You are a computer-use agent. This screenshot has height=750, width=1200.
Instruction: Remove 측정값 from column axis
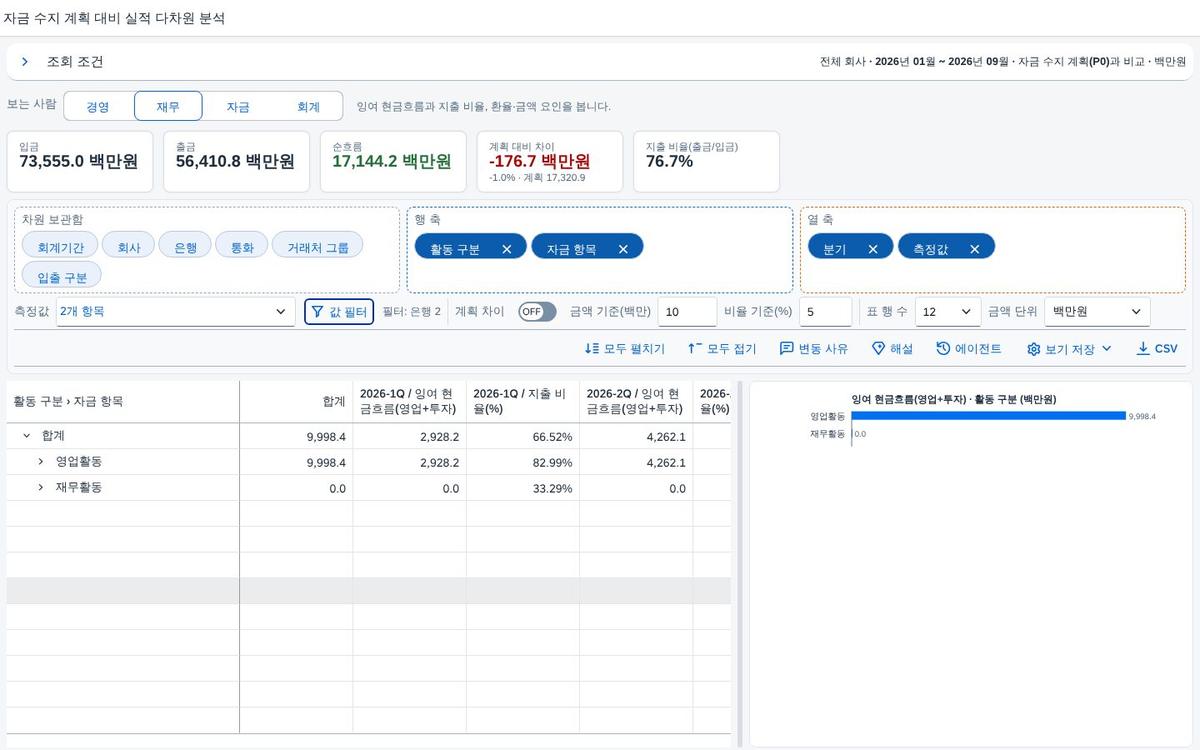point(974,249)
